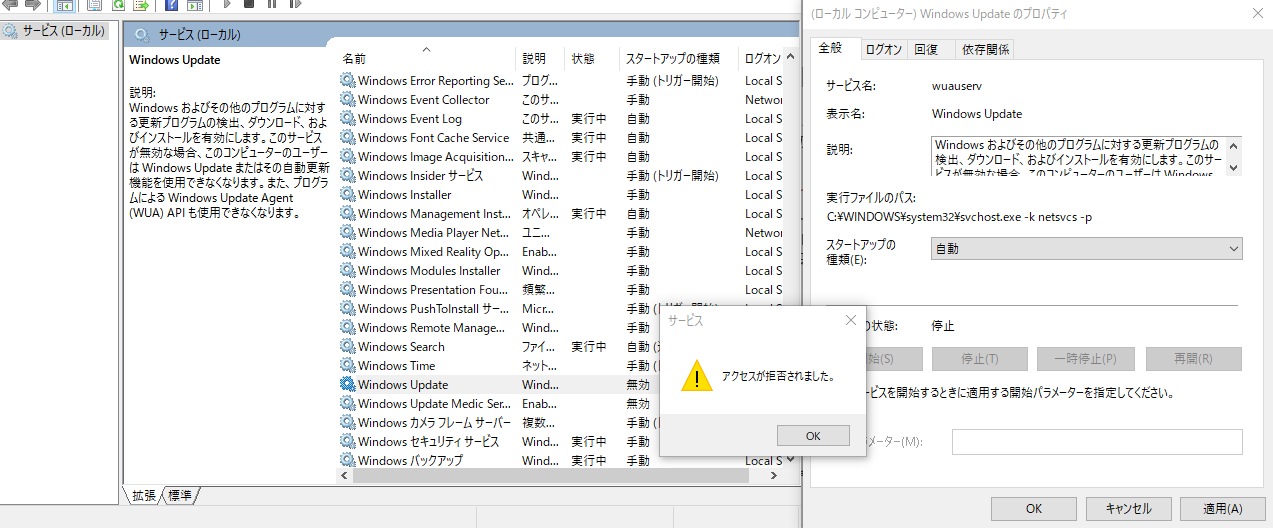Click 適用(A) in the properties dialog

1222,508
